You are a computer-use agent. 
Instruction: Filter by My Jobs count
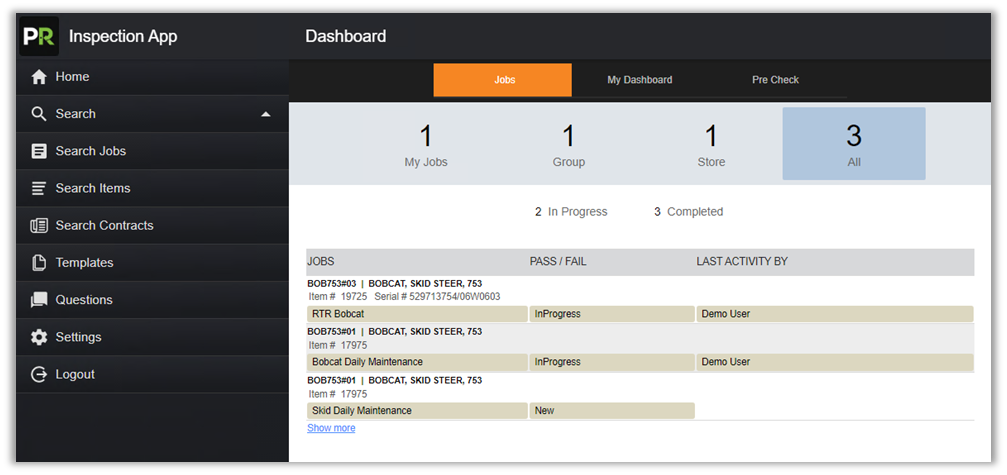426,145
